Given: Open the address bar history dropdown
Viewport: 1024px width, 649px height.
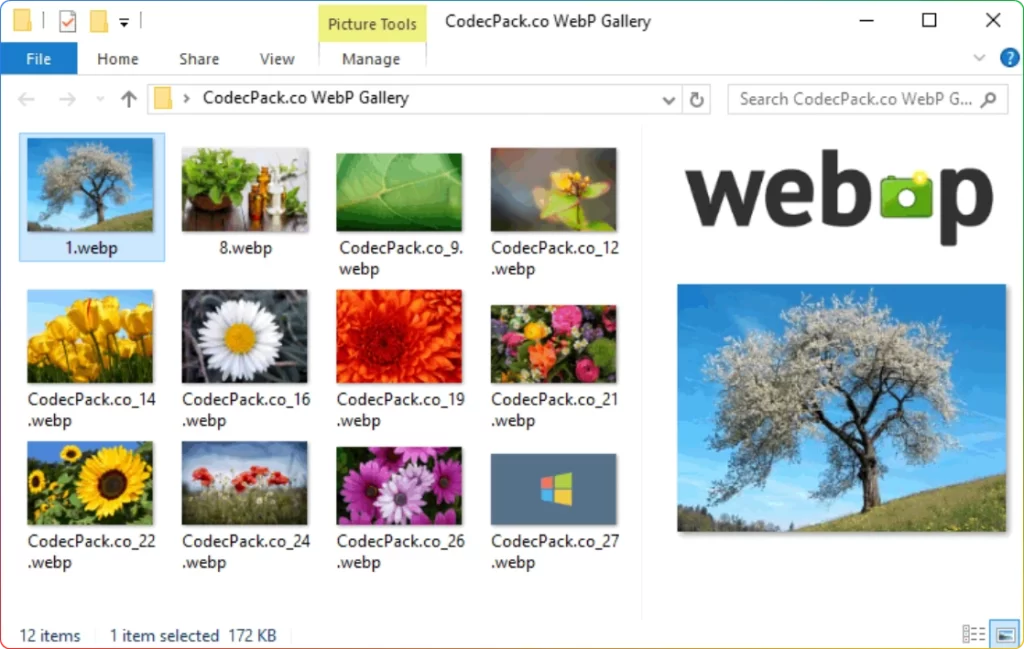Looking at the screenshot, I should point(668,100).
